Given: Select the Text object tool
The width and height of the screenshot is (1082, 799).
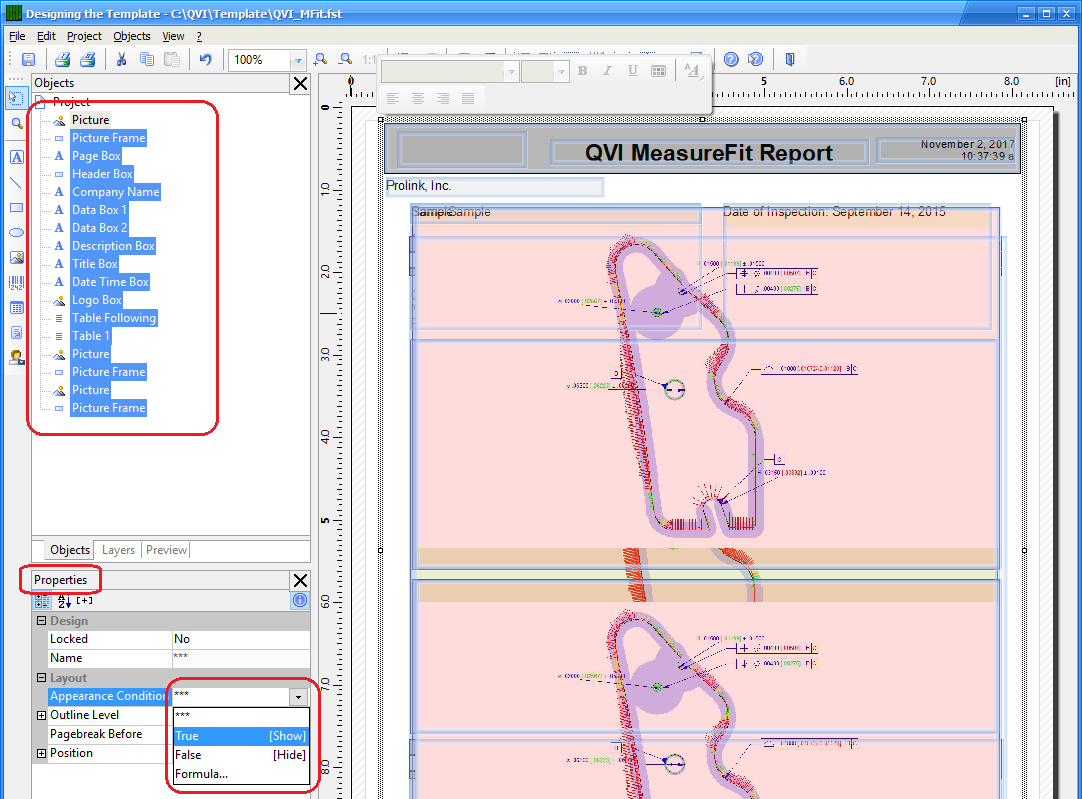Looking at the screenshot, I should pos(17,157).
